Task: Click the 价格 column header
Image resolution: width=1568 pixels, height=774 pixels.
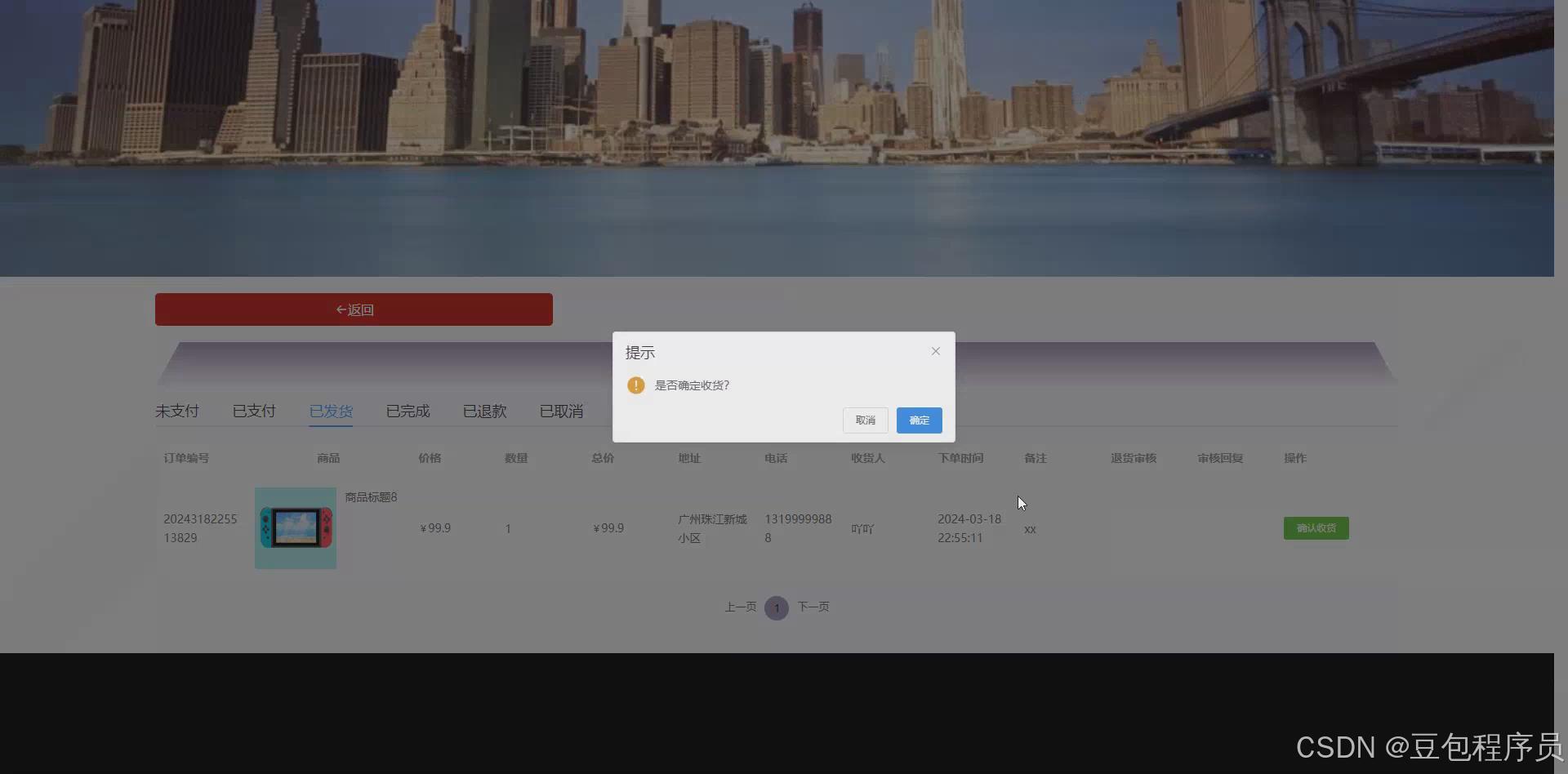Action: [430, 458]
